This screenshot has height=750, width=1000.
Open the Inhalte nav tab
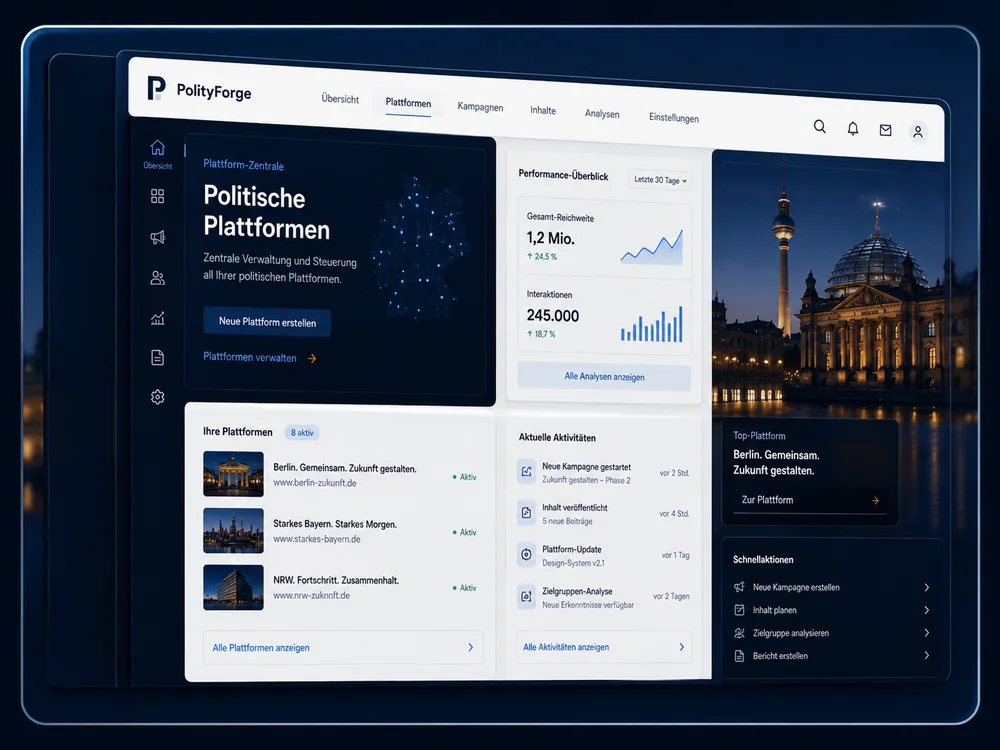[543, 110]
